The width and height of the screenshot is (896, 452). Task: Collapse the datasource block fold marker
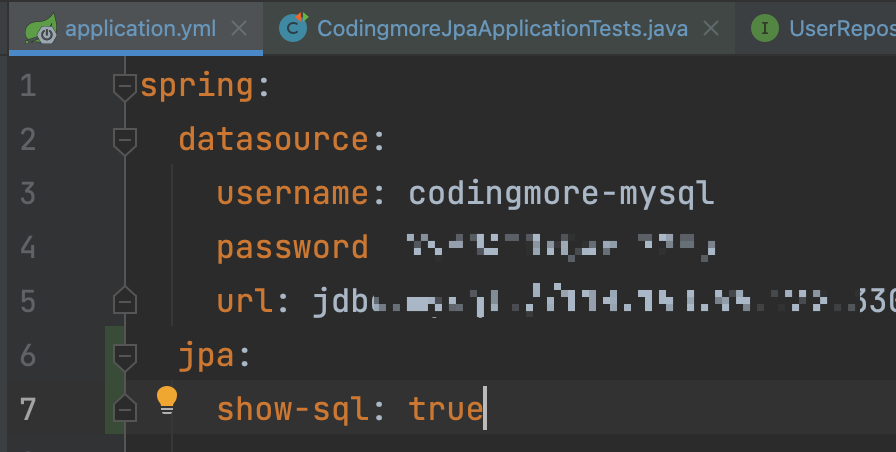tap(124, 141)
